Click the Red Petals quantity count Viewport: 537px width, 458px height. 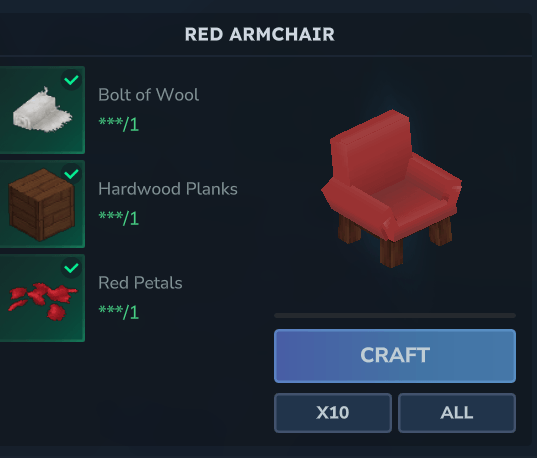pos(118,312)
